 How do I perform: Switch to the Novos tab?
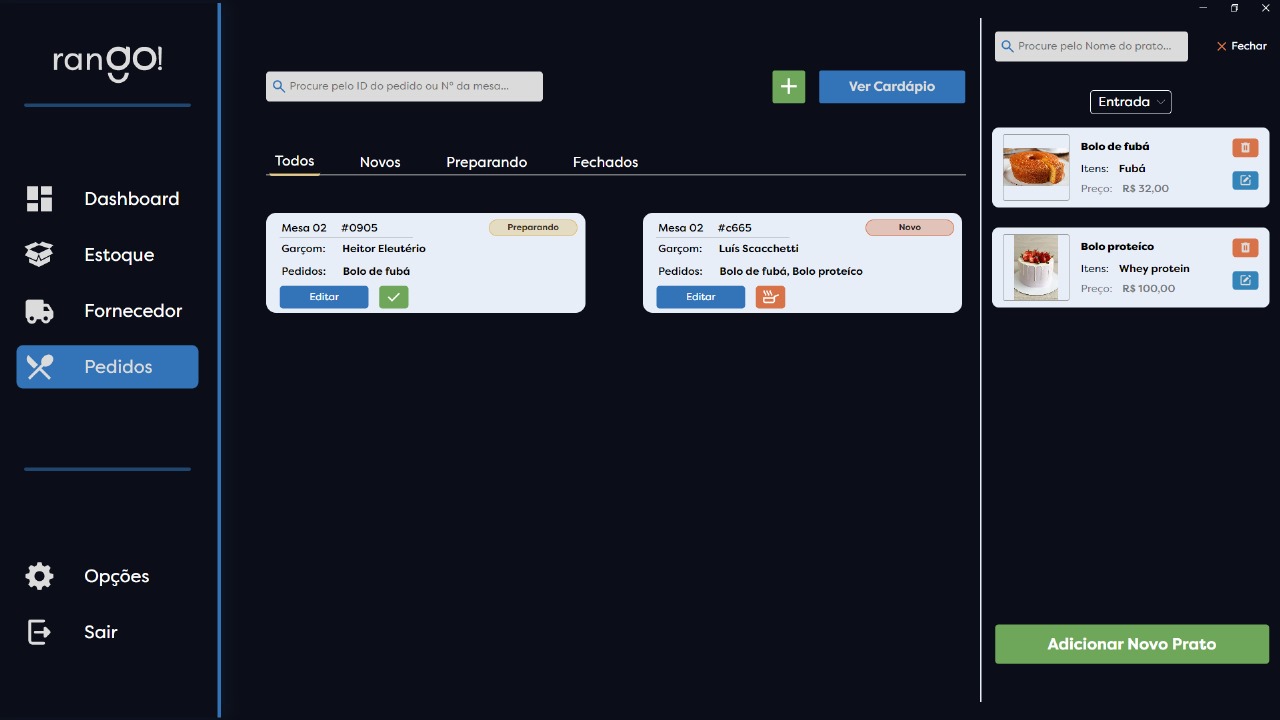pos(380,162)
